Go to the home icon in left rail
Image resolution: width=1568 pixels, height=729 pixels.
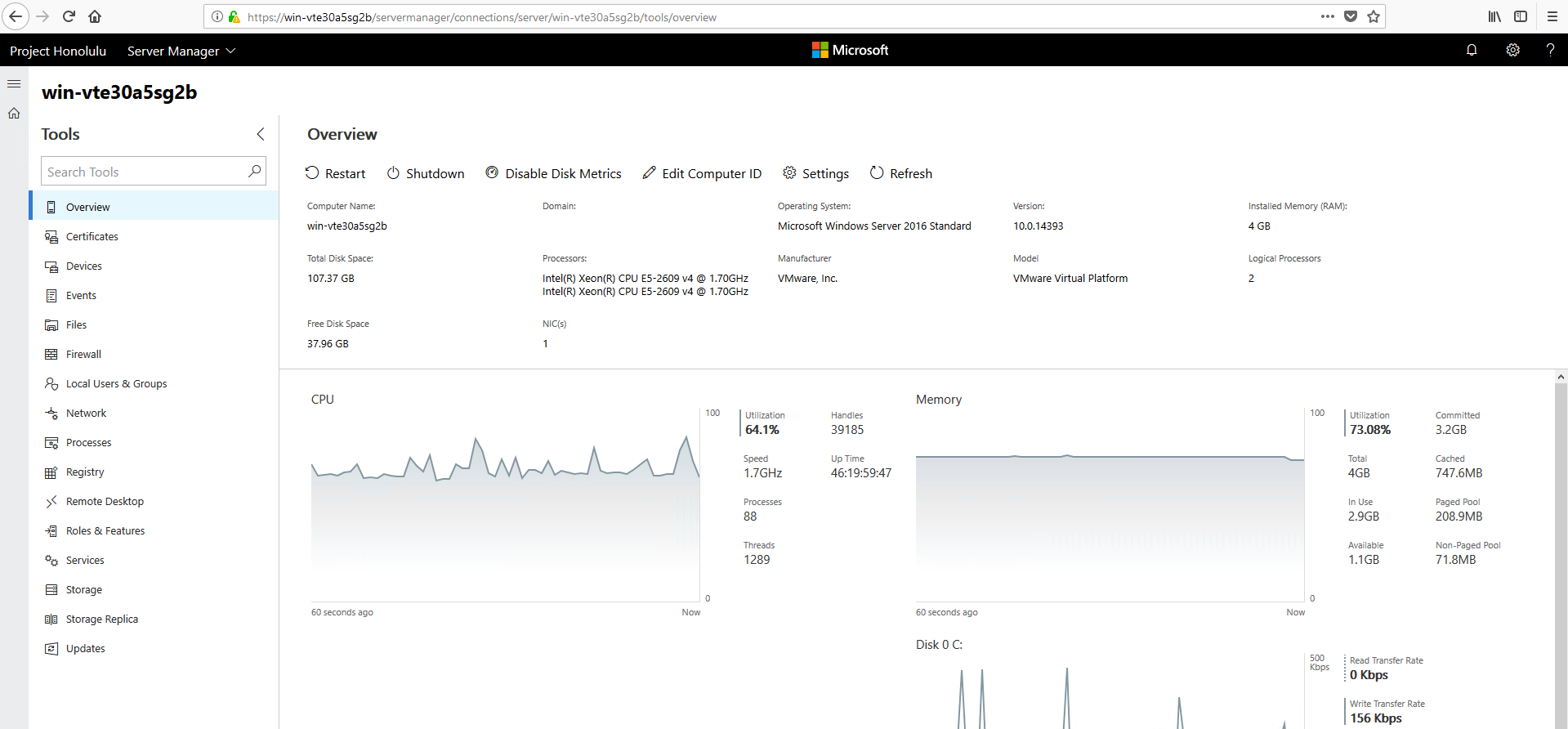(14, 114)
